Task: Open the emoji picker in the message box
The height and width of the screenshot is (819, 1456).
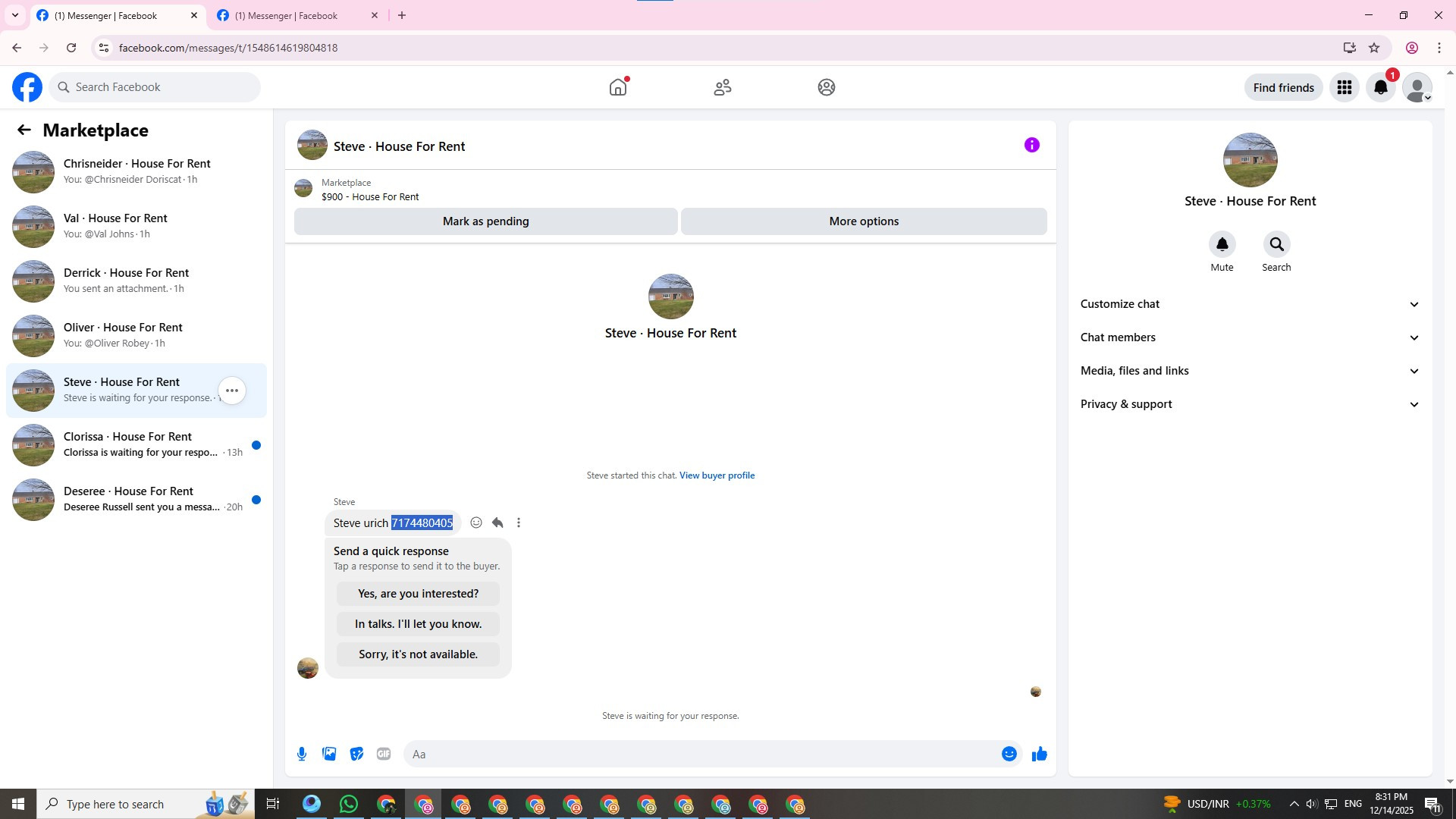Action: [x=1009, y=754]
